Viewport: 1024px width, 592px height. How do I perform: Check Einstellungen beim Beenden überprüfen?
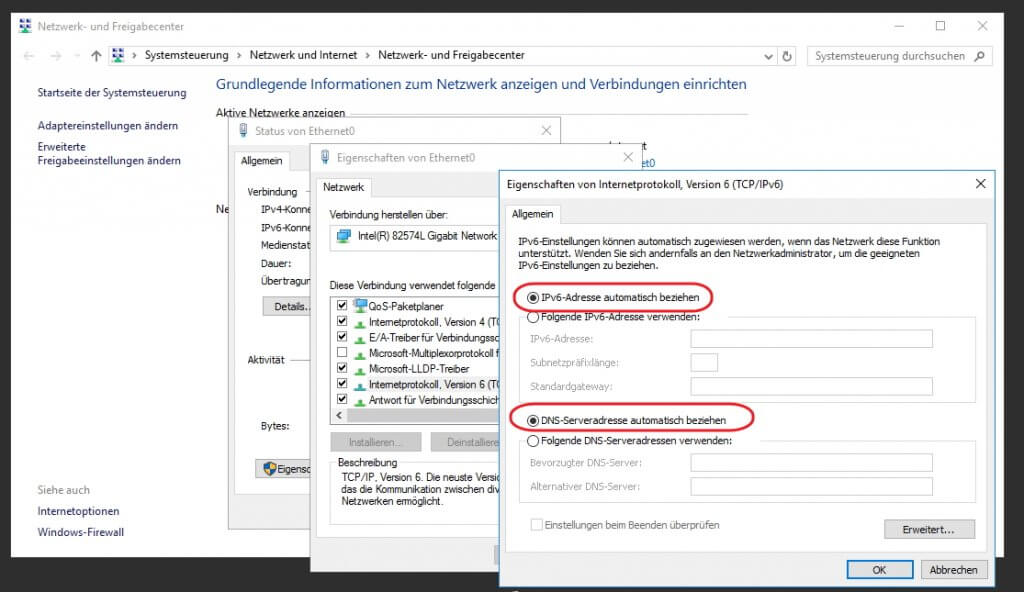click(x=538, y=524)
